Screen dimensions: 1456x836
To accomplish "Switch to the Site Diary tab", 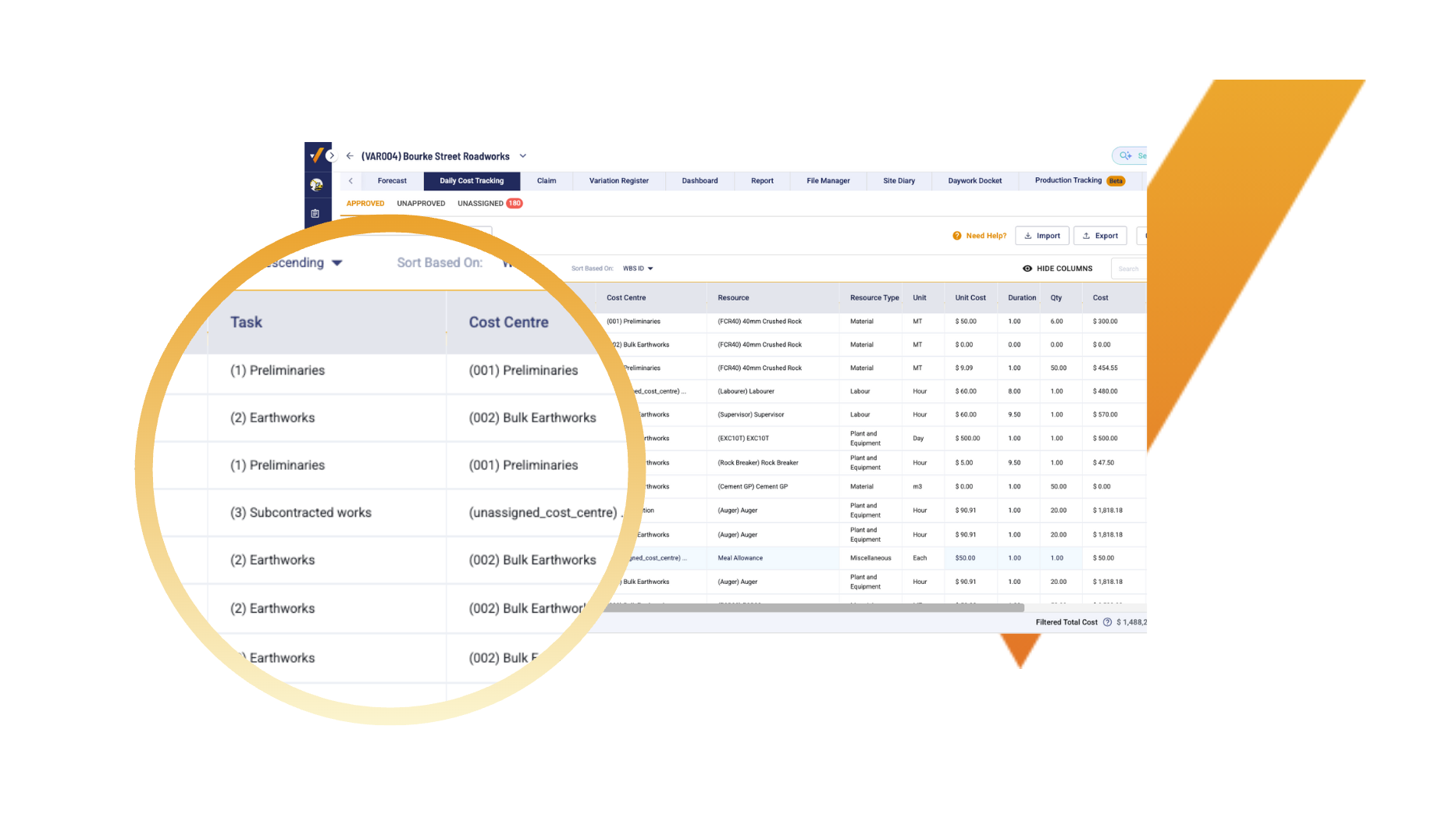I will click(899, 180).
